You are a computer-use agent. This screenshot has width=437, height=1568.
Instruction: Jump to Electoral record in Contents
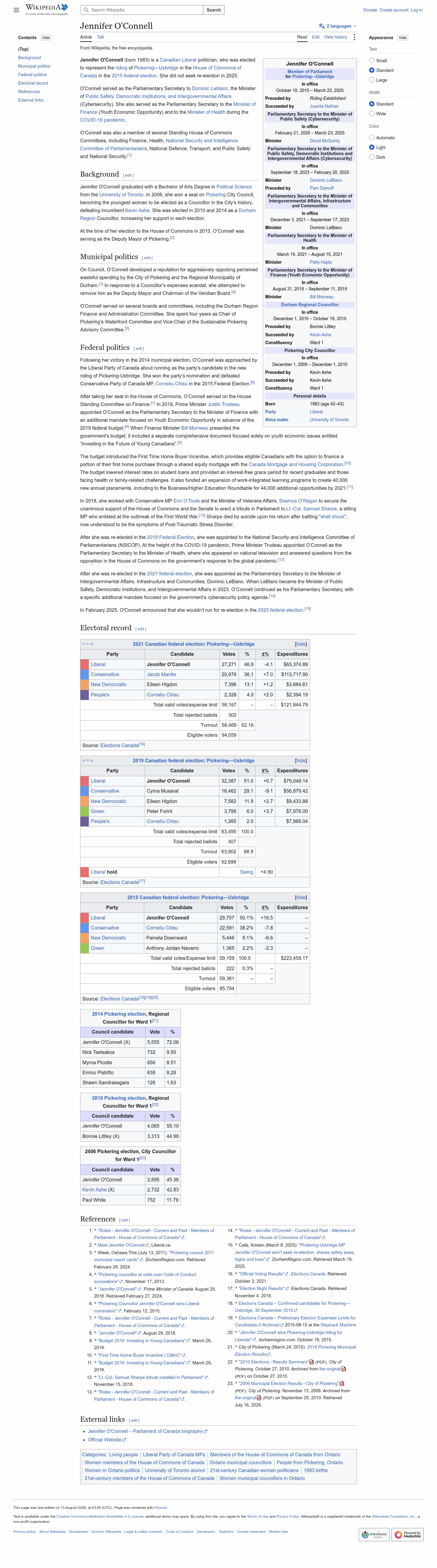(x=33, y=83)
